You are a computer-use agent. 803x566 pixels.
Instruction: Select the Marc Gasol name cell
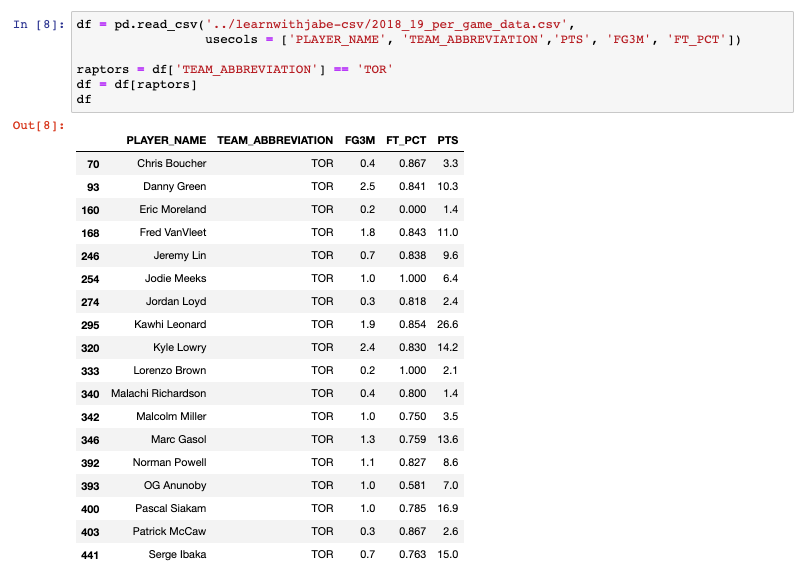tap(178, 440)
